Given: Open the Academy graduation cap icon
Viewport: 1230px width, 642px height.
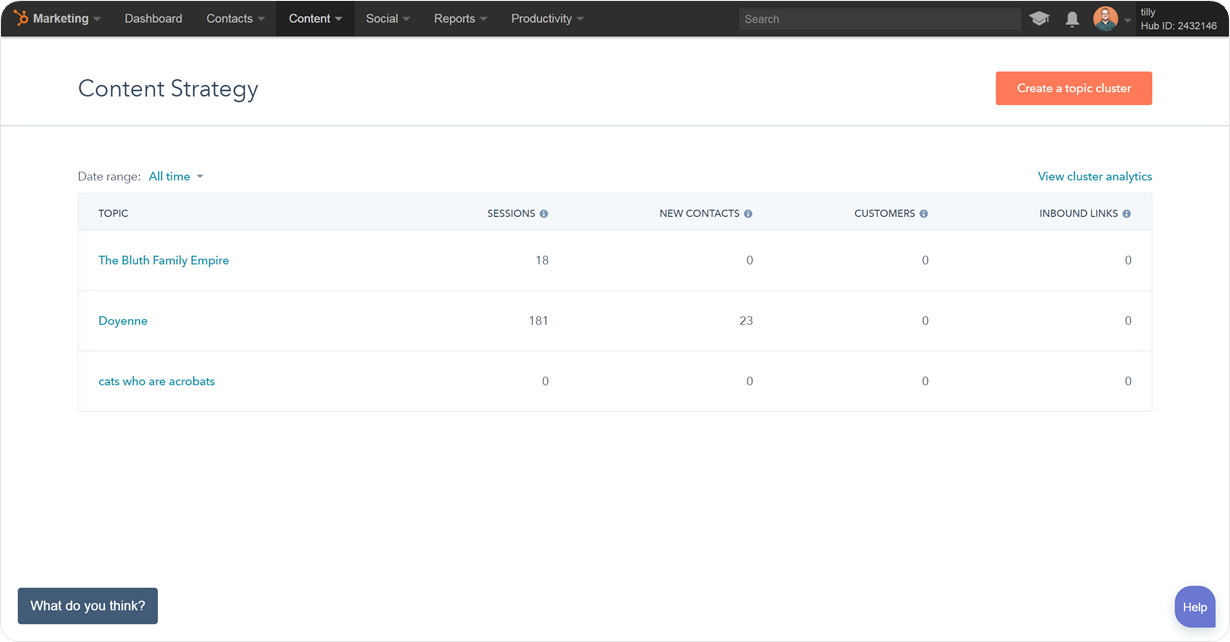Looking at the screenshot, I should [1039, 19].
